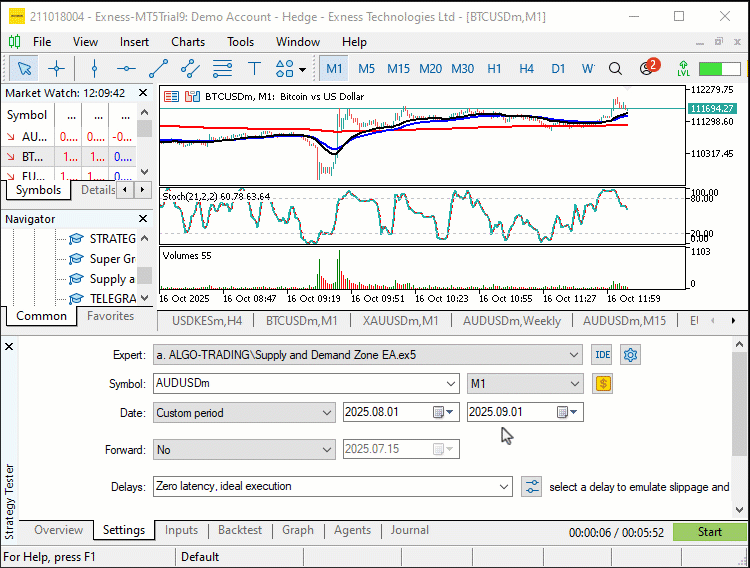
Task: Click the symbol specification dollar icon
Action: pyautogui.click(x=602, y=383)
